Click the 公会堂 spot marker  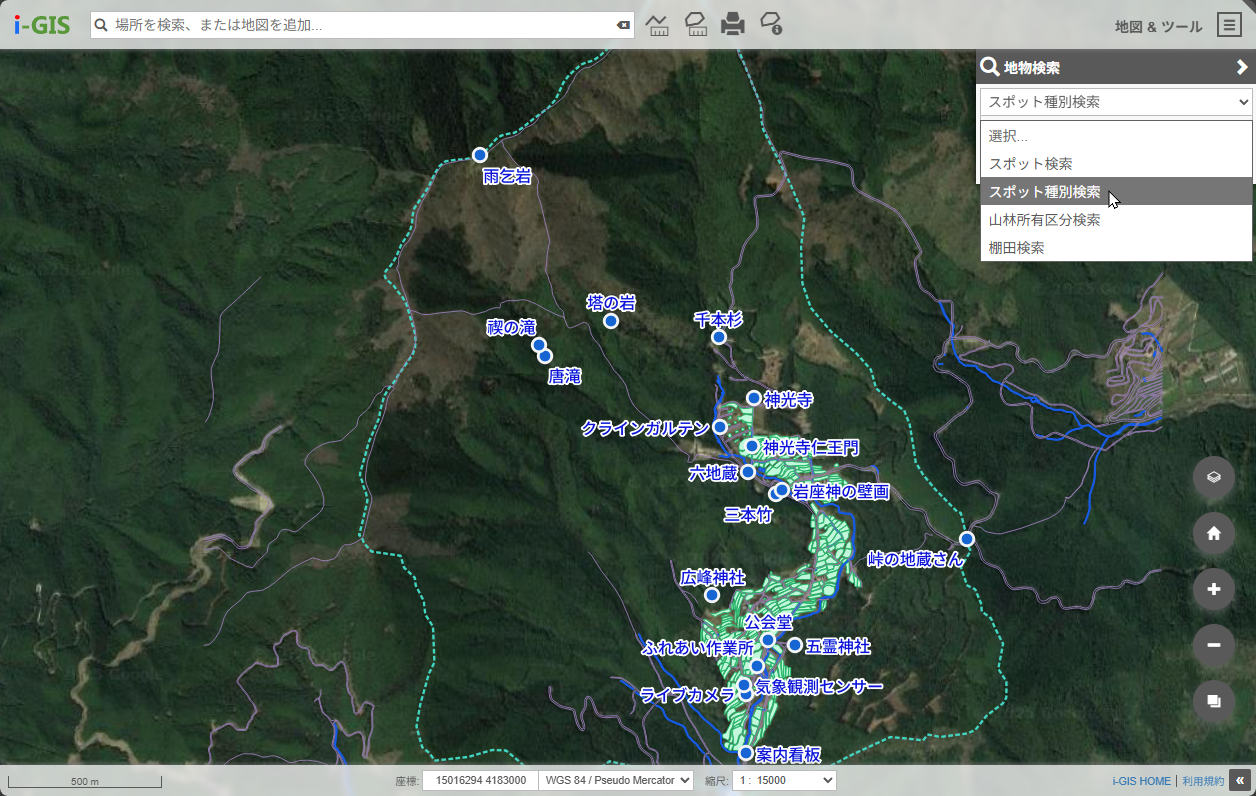pyautogui.click(x=768, y=640)
